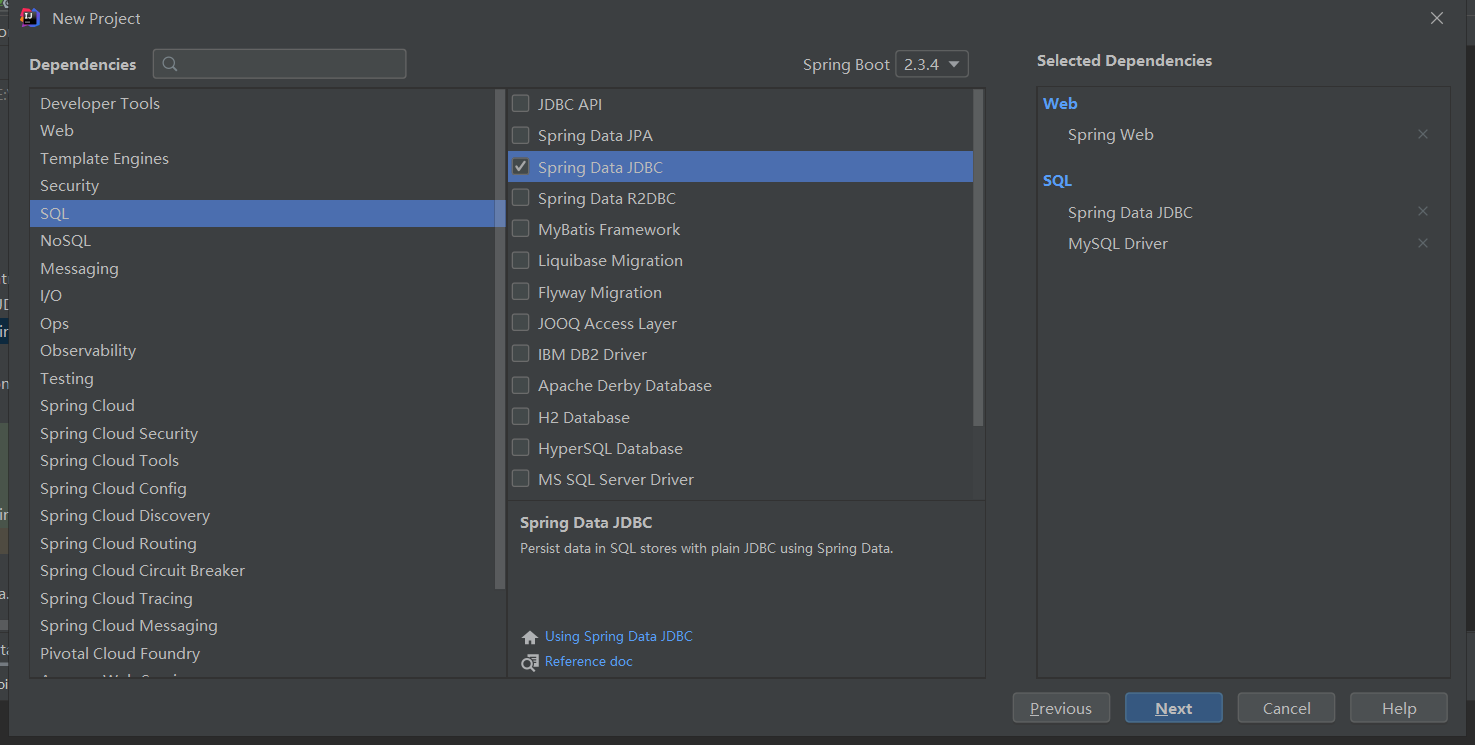The height and width of the screenshot is (745, 1475).
Task: Select the Testing category
Action: (x=262, y=378)
